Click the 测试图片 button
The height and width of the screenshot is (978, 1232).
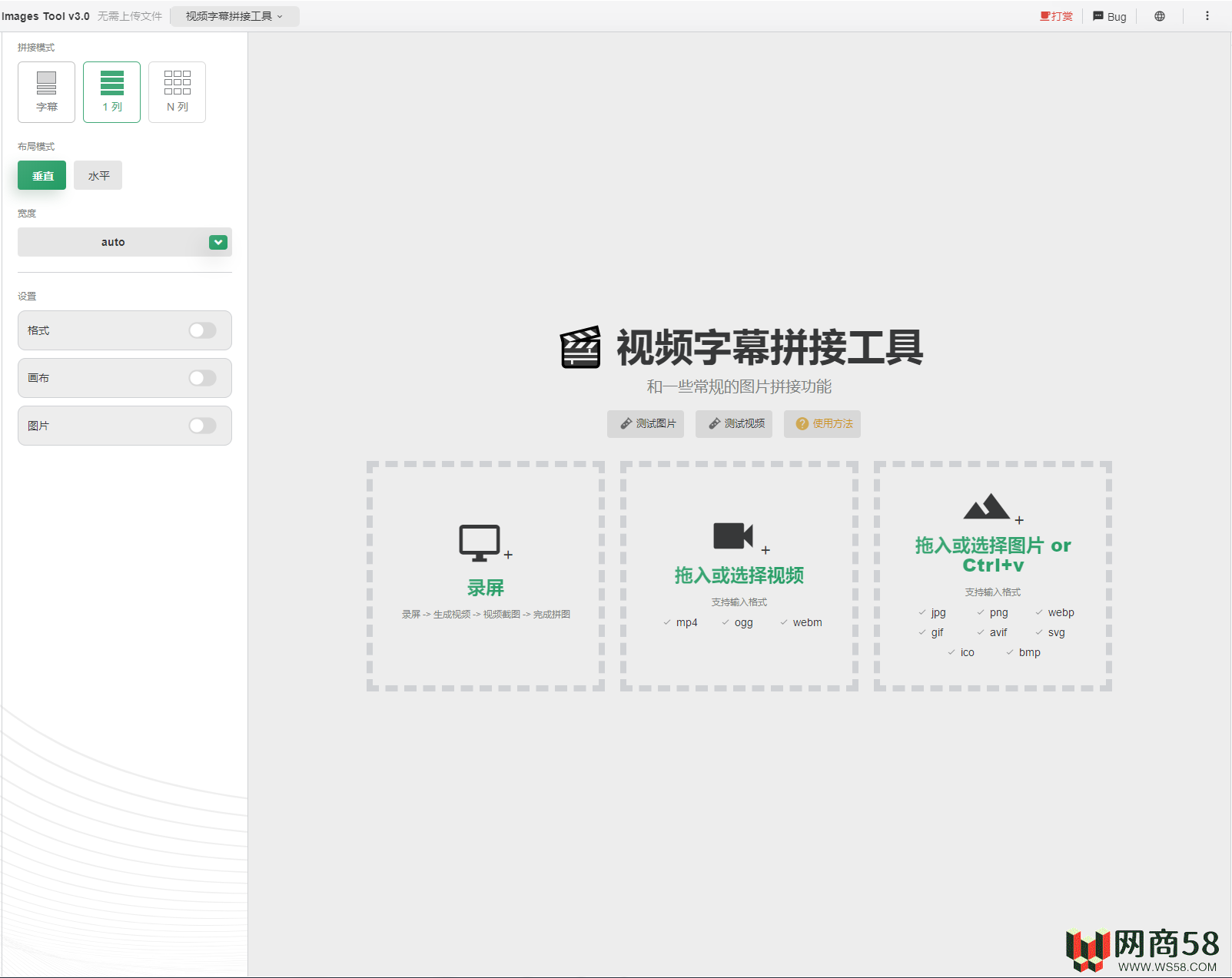click(x=646, y=424)
